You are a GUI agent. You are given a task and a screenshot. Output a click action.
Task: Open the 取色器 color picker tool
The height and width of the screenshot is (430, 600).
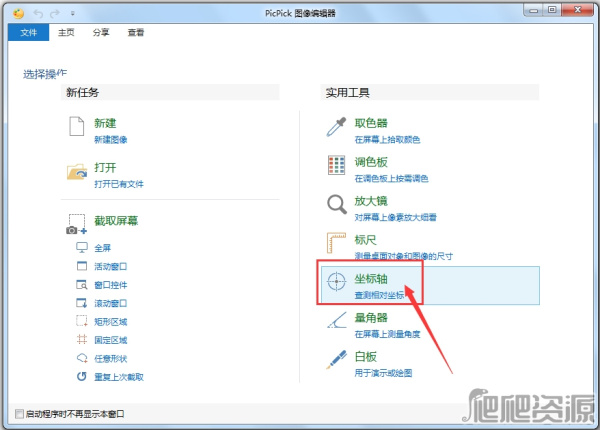(371, 123)
